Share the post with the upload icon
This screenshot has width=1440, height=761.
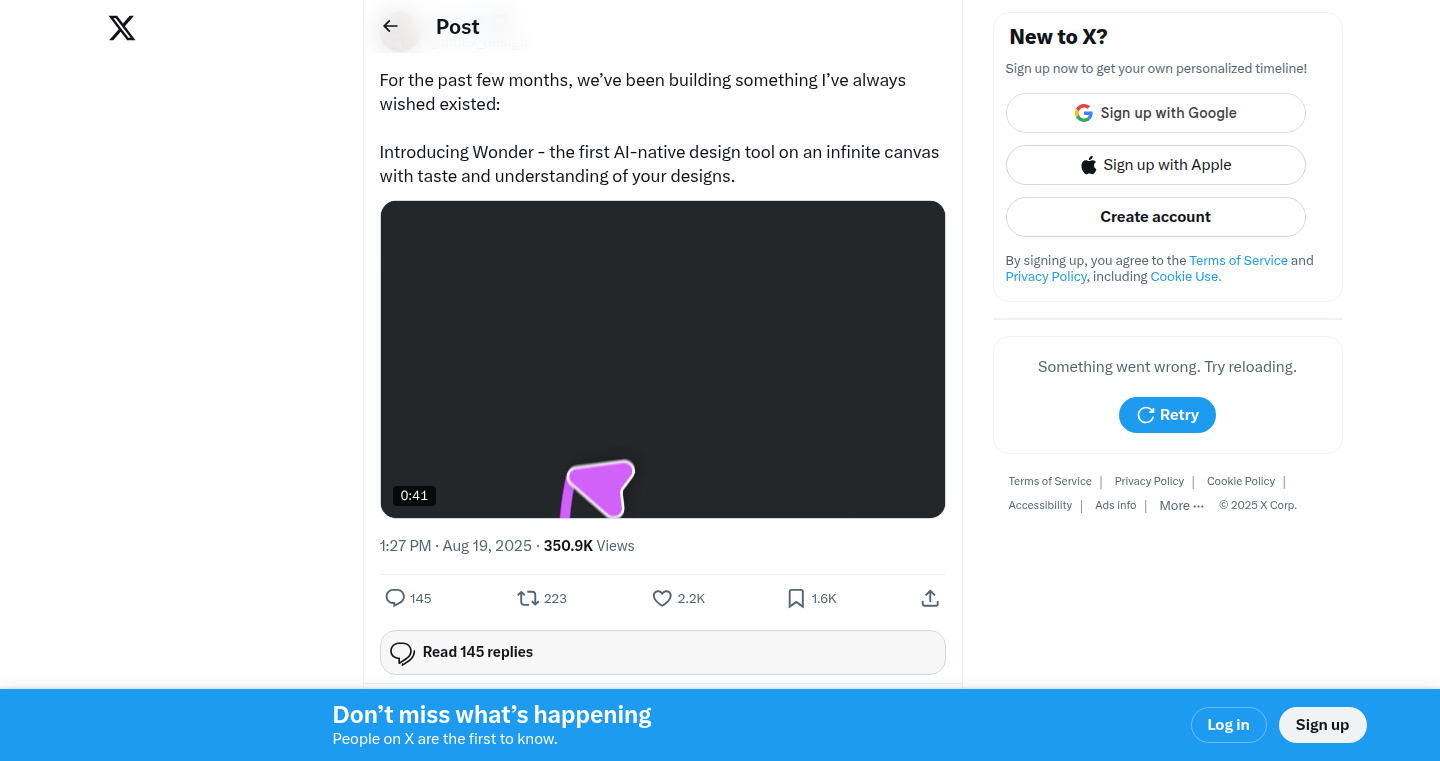tap(930, 598)
